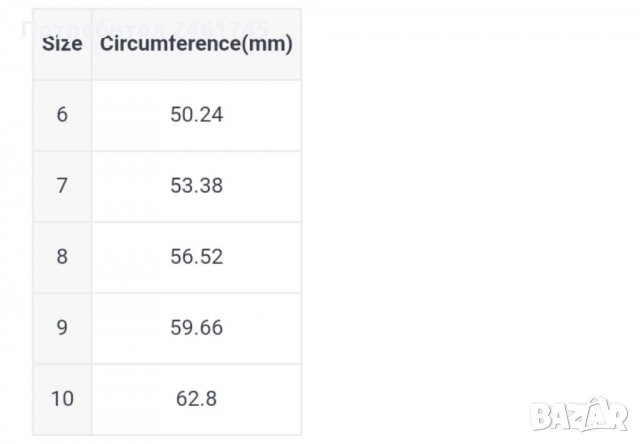
Task: Select the size 9 cell
Action: click(x=62, y=328)
